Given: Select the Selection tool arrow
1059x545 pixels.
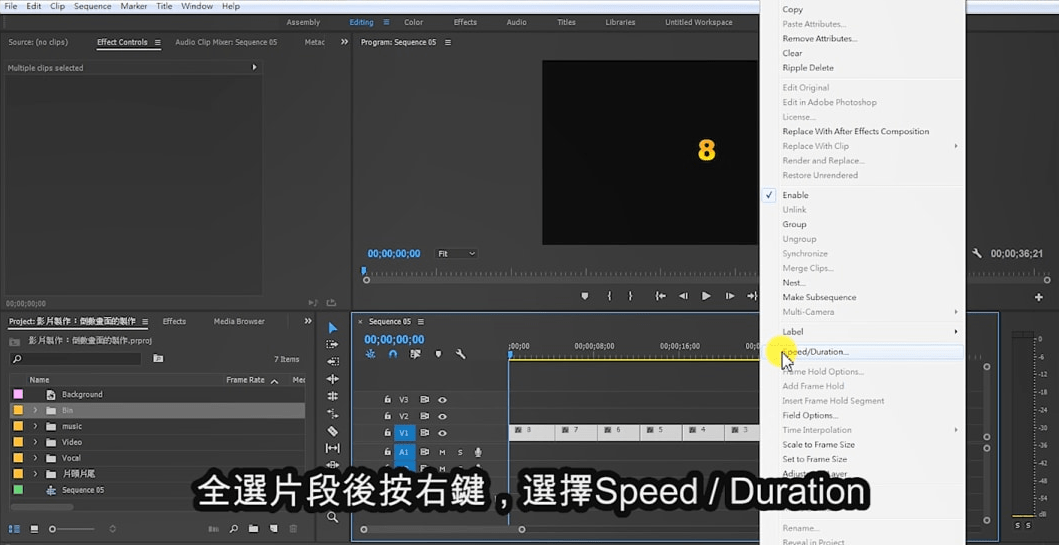Looking at the screenshot, I should click(332, 328).
